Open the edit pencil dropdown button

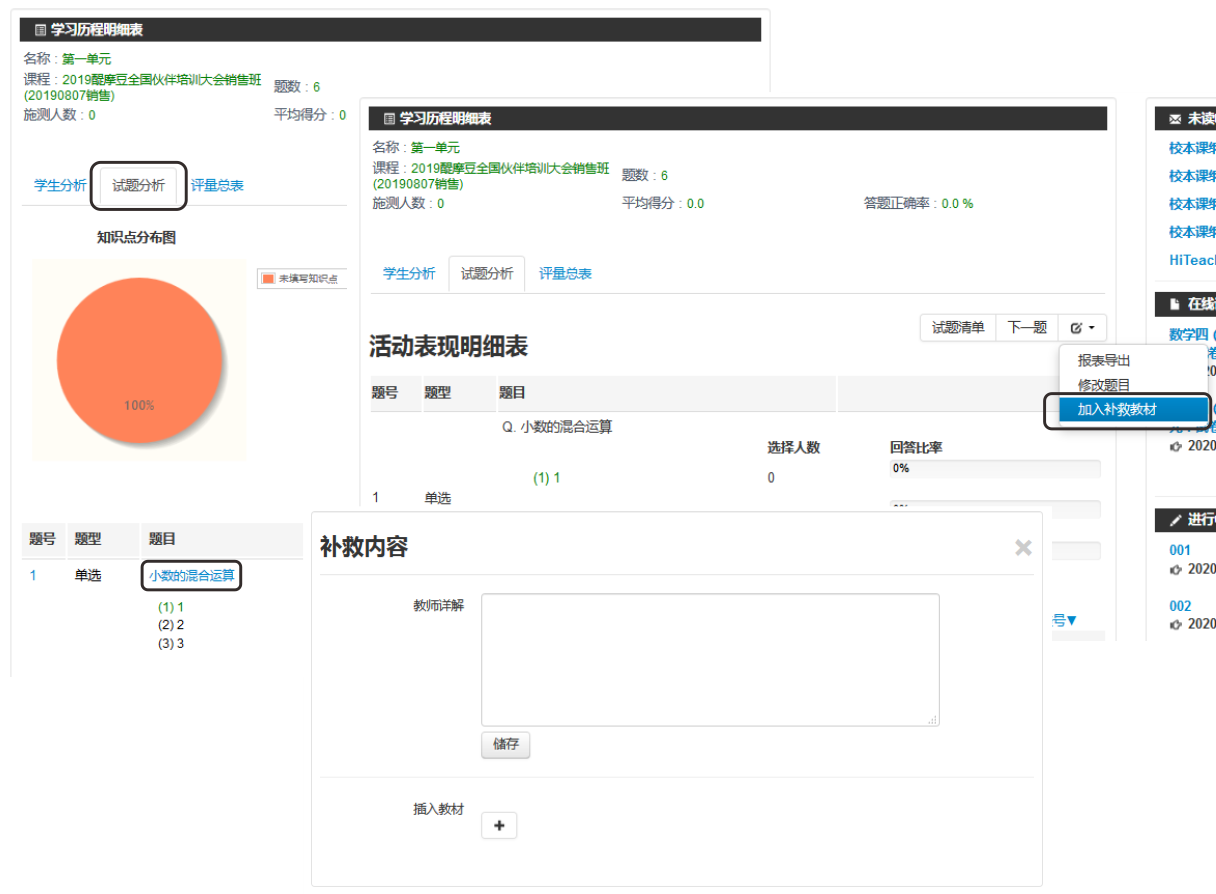click(x=1082, y=328)
